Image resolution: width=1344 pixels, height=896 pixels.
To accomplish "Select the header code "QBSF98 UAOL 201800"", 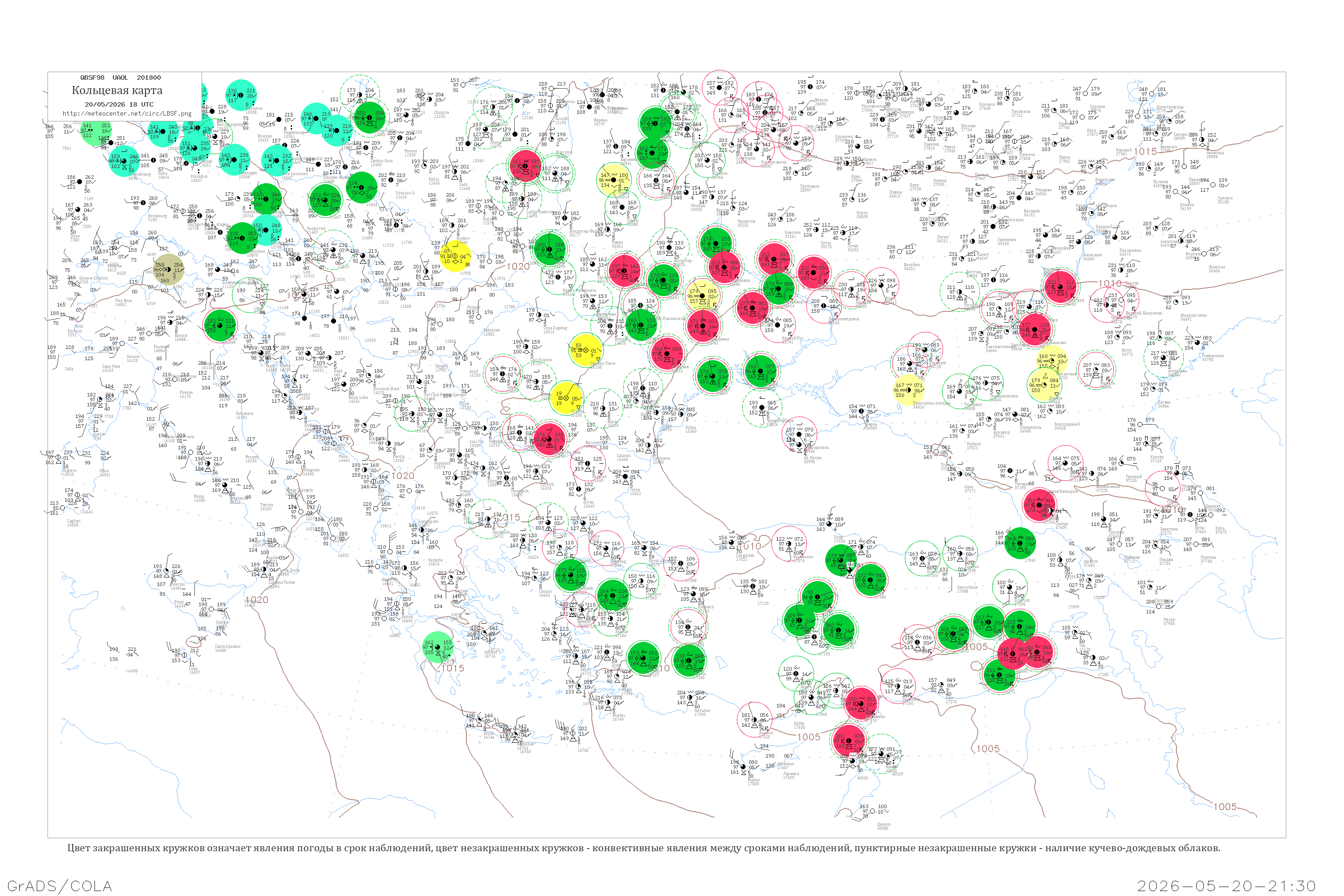I will coord(121,77).
